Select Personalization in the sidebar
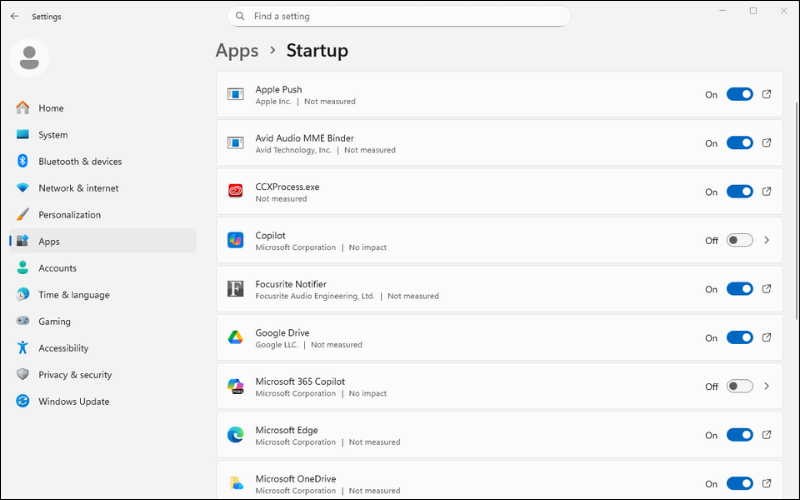 coord(69,215)
